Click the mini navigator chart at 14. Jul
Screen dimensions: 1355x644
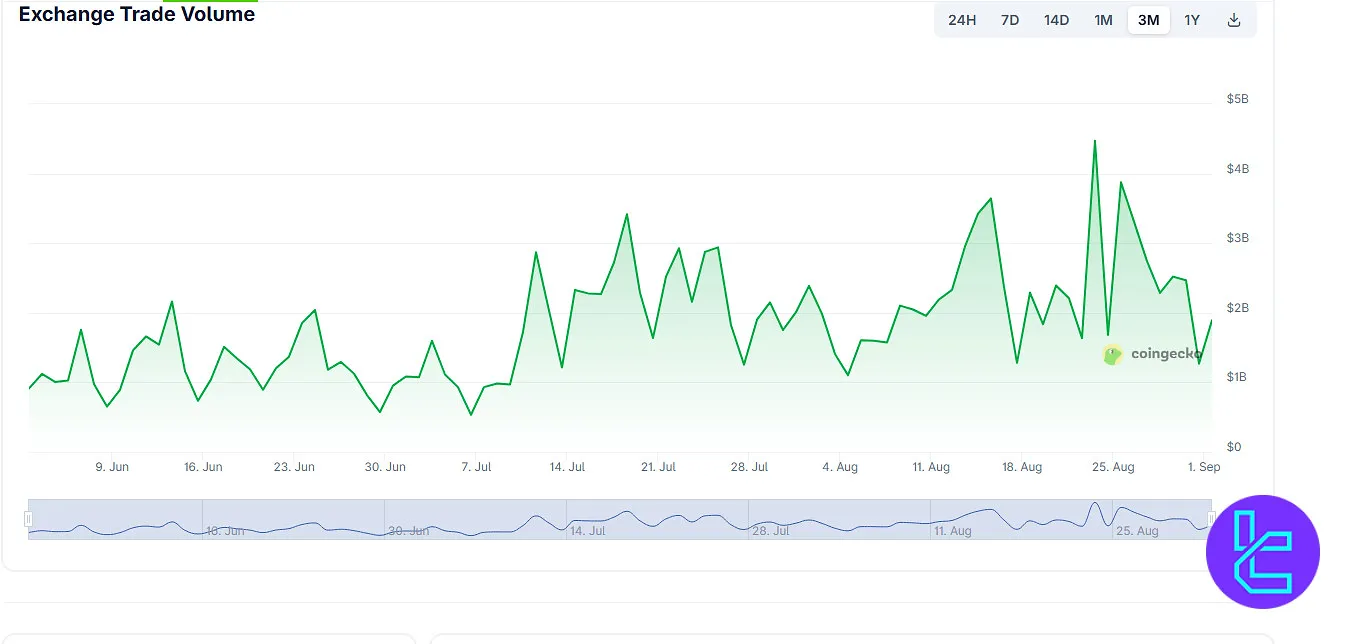(x=588, y=531)
